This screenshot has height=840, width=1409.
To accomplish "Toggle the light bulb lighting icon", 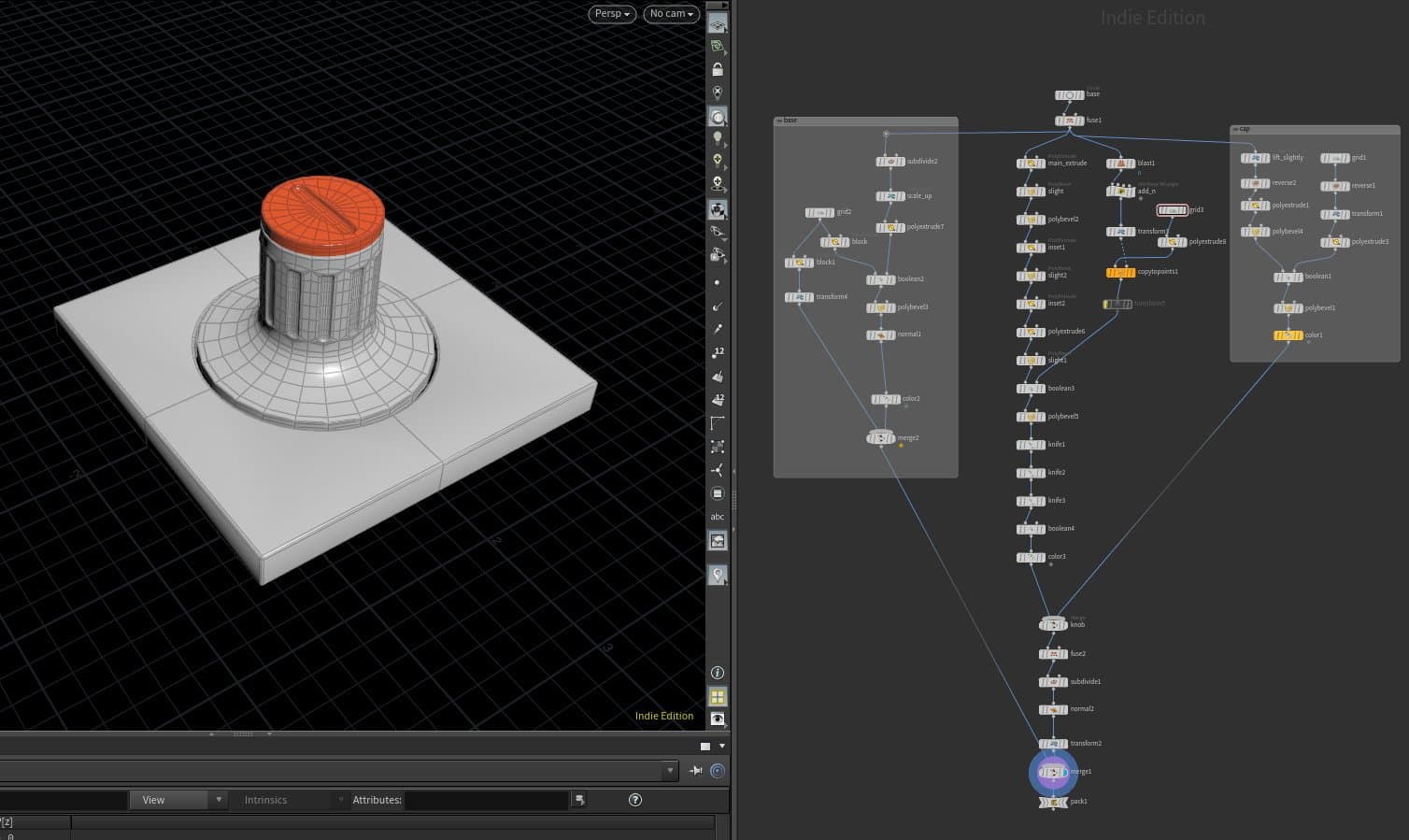I will click(x=718, y=138).
